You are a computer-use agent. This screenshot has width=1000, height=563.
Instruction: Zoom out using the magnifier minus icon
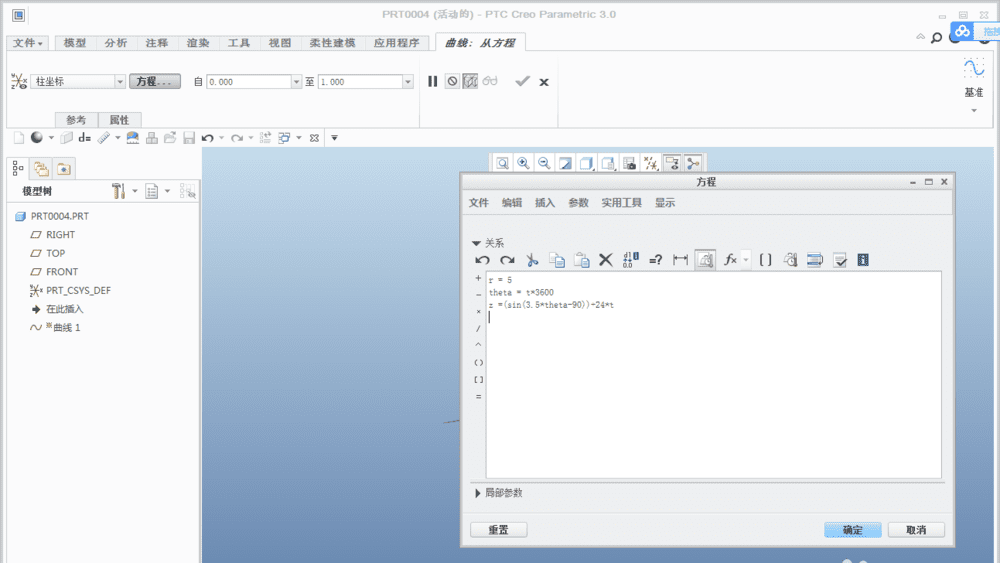click(544, 164)
